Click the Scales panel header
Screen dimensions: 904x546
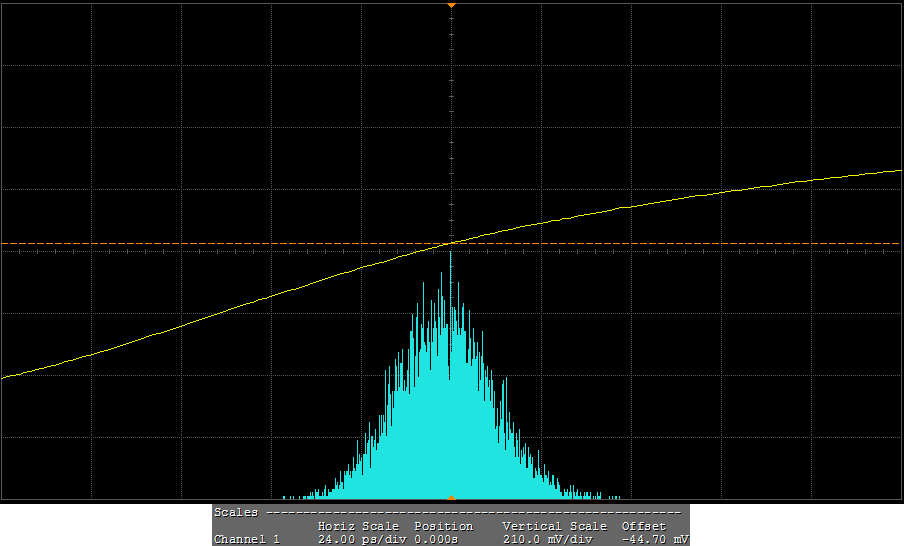click(236, 512)
